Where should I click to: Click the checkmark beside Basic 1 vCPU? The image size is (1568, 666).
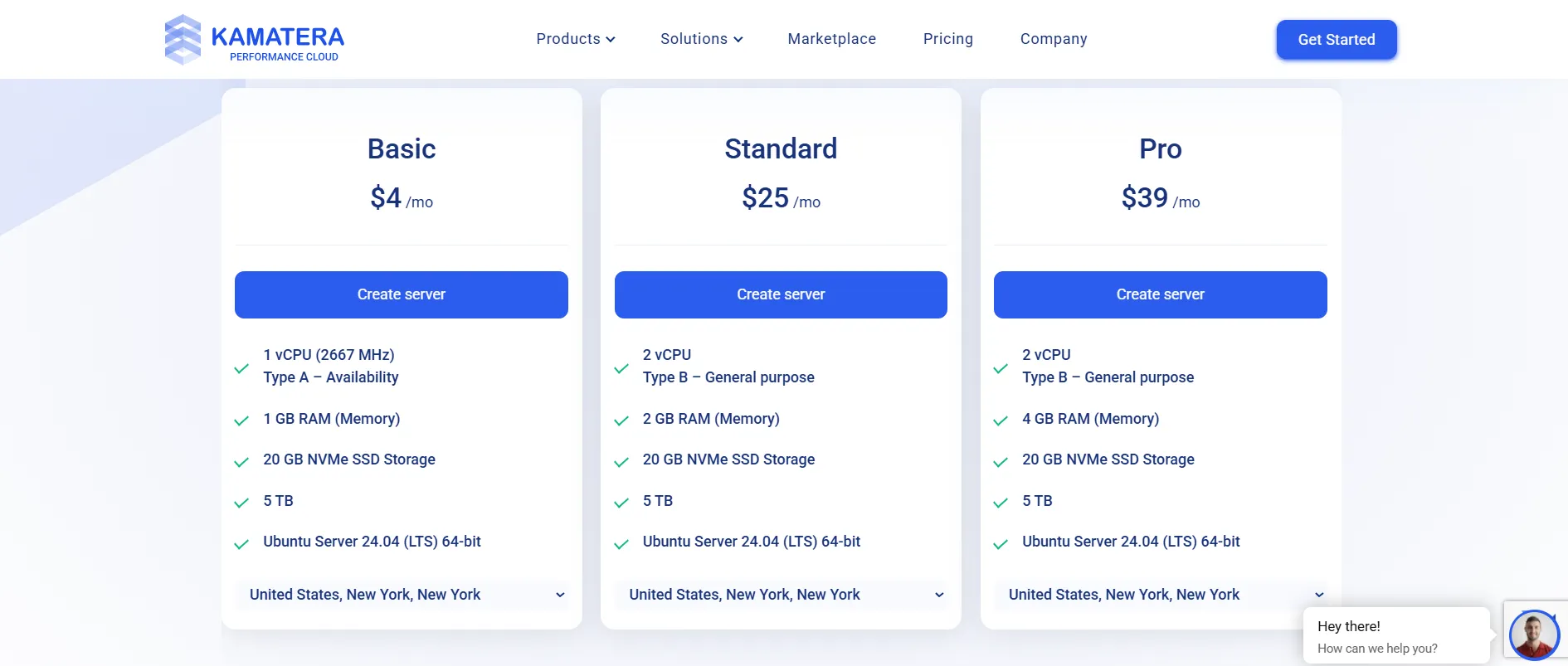click(241, 368)
